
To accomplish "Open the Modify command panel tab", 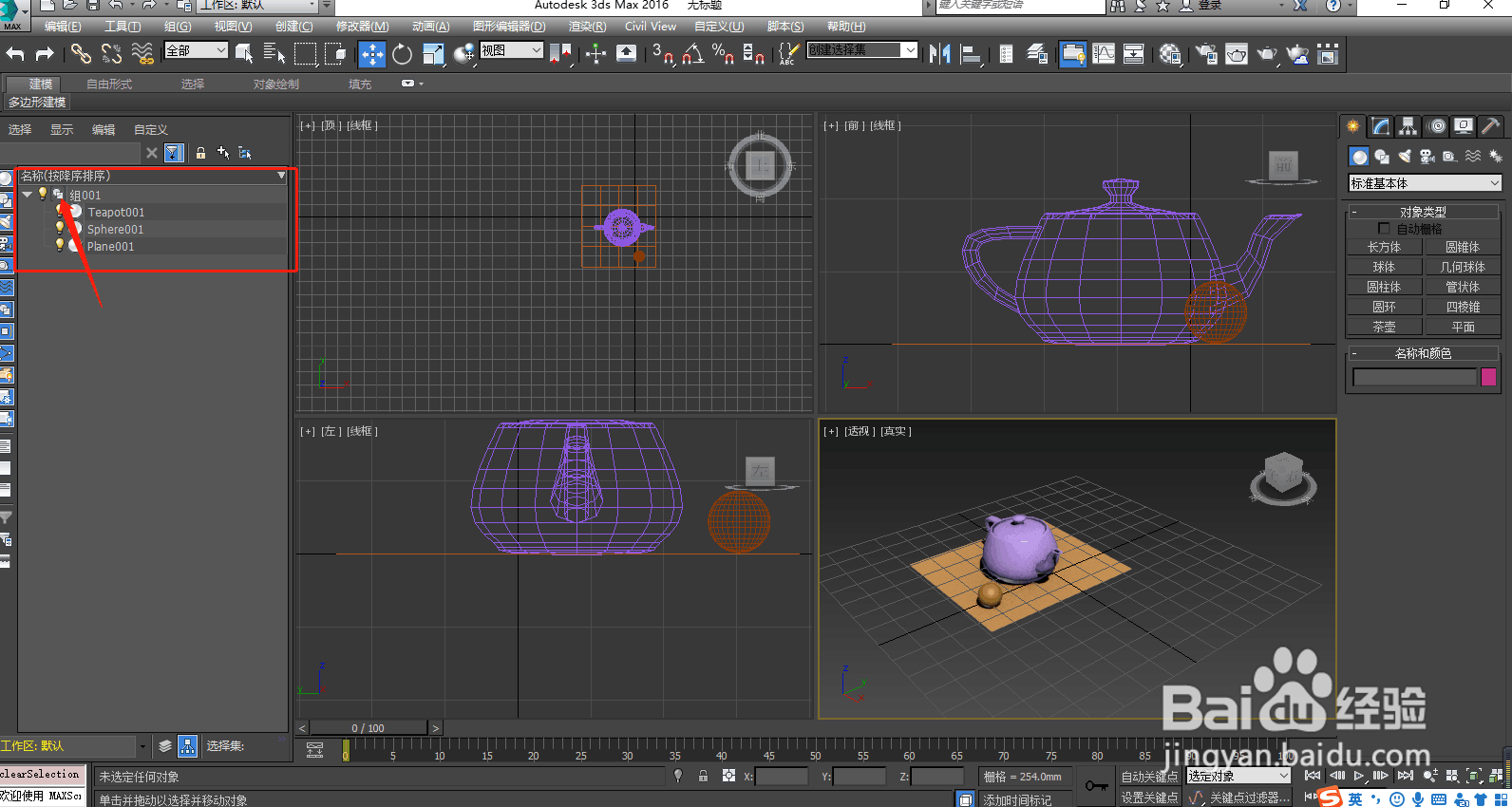I will [1381, 126].
